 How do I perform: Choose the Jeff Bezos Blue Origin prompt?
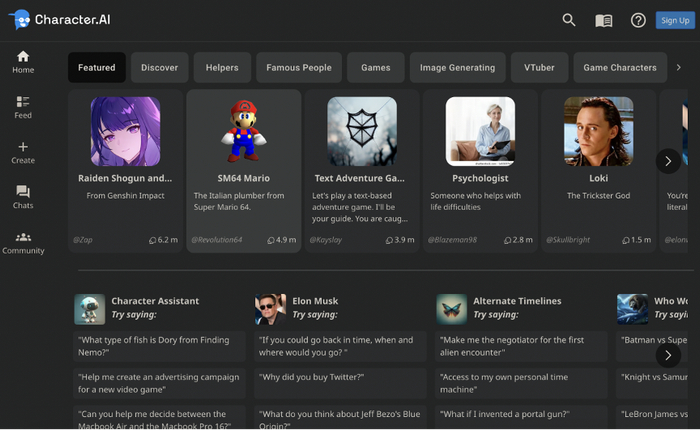340,417
